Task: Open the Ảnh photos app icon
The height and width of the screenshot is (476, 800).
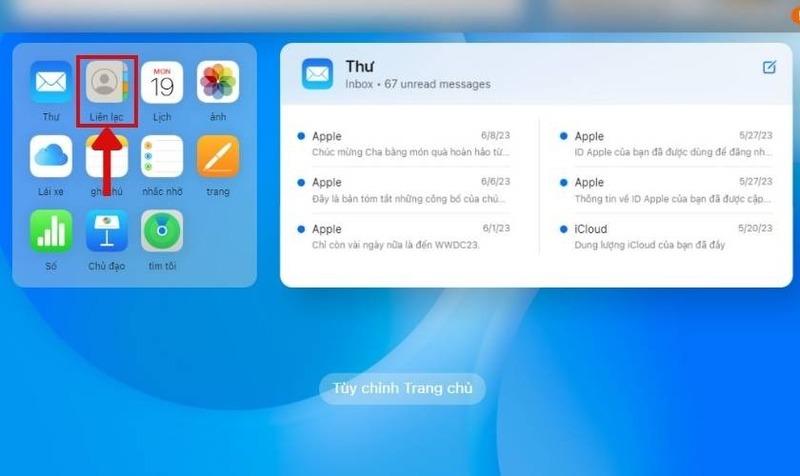Action: point(218,82)
